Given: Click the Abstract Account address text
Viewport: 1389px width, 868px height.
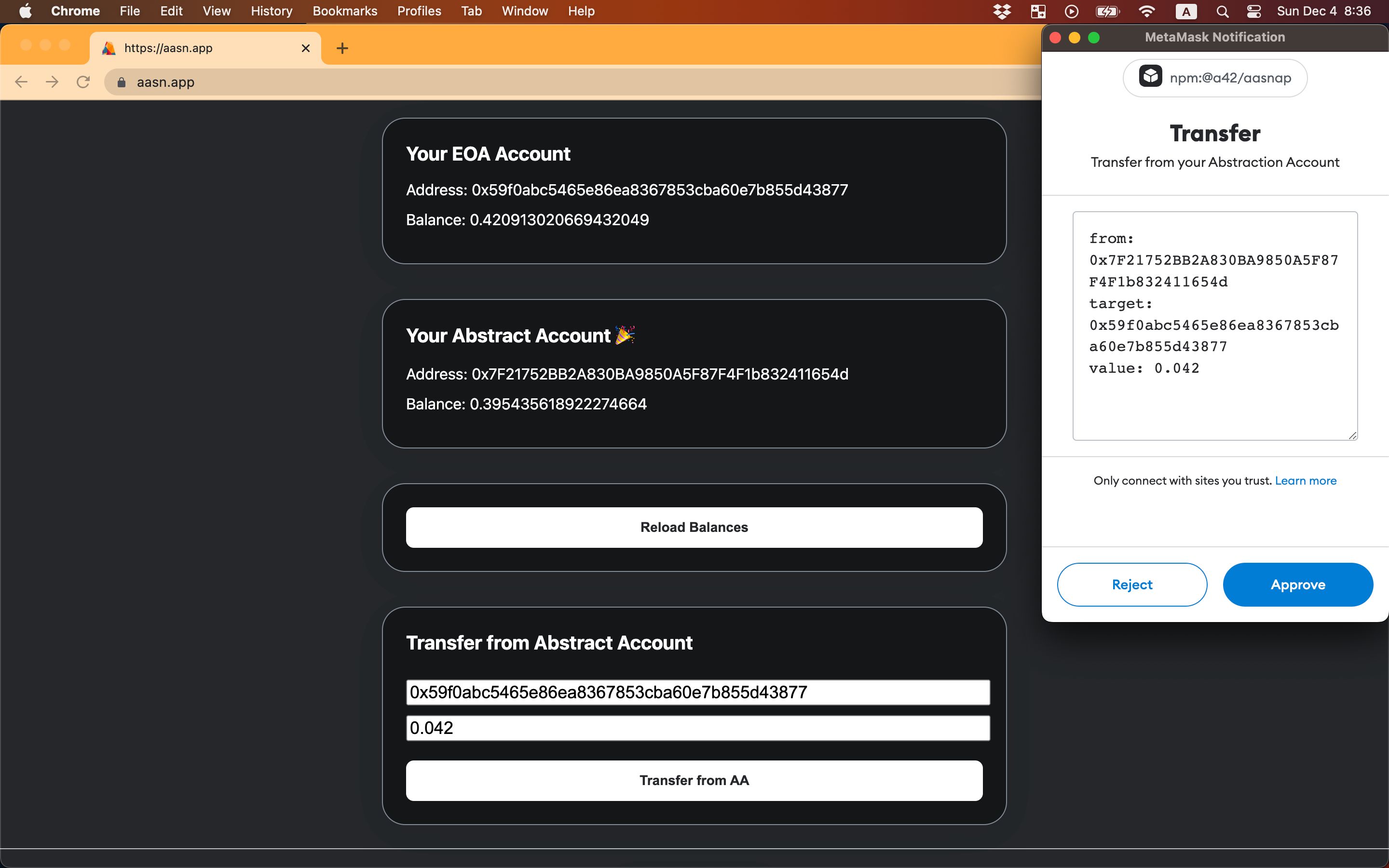Looking at the screenshot, I should click(627, 374).
